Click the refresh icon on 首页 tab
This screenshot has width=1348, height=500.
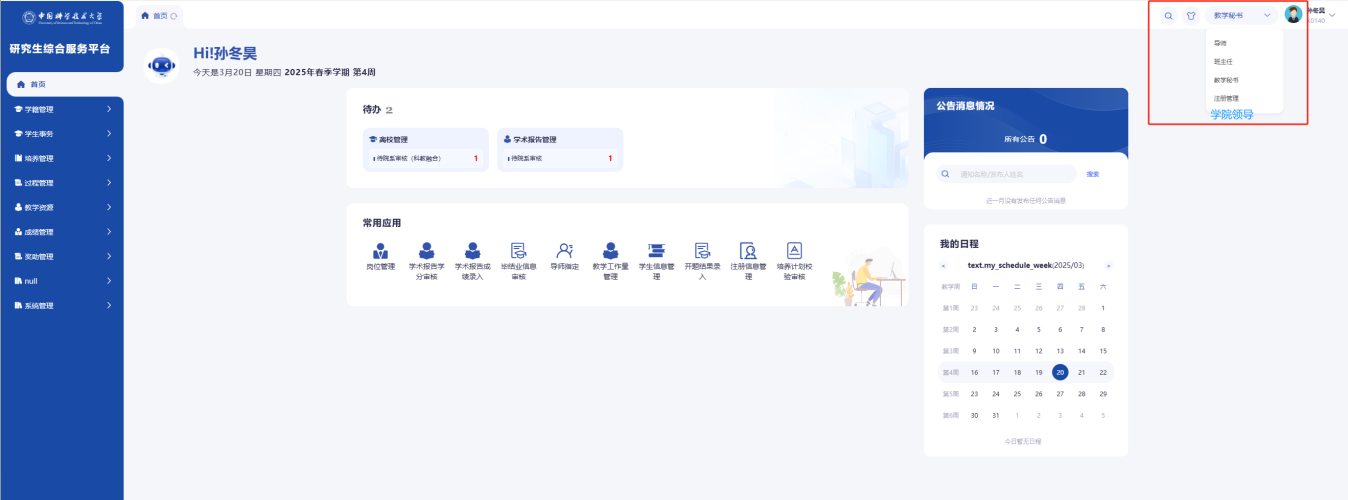point(175,16)
